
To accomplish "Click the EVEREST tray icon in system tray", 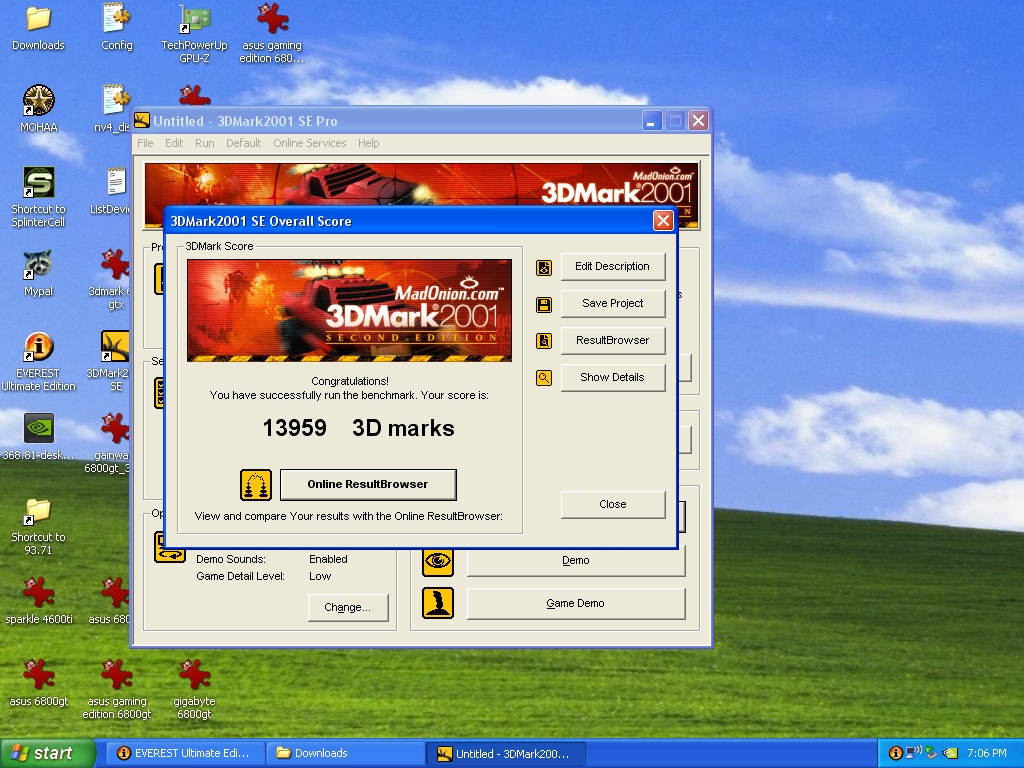I will click(x=895, y=753).
